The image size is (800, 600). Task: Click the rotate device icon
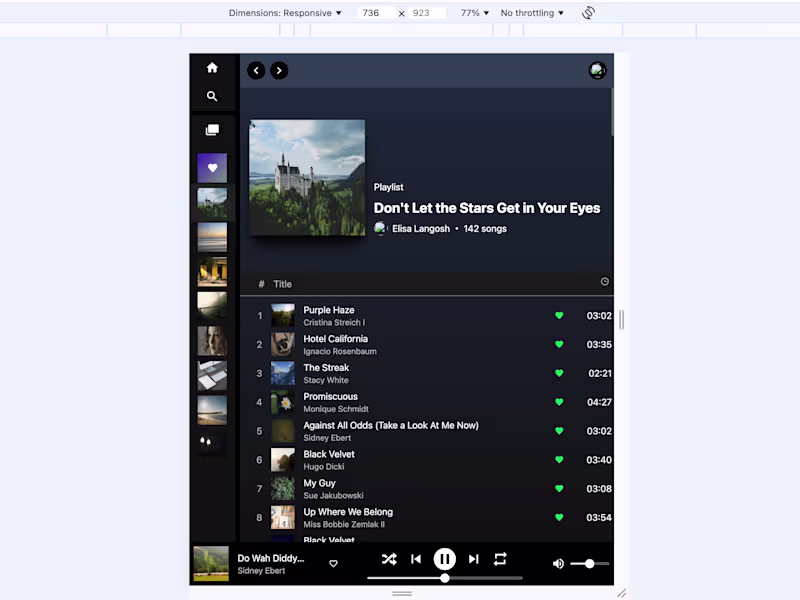588,13
